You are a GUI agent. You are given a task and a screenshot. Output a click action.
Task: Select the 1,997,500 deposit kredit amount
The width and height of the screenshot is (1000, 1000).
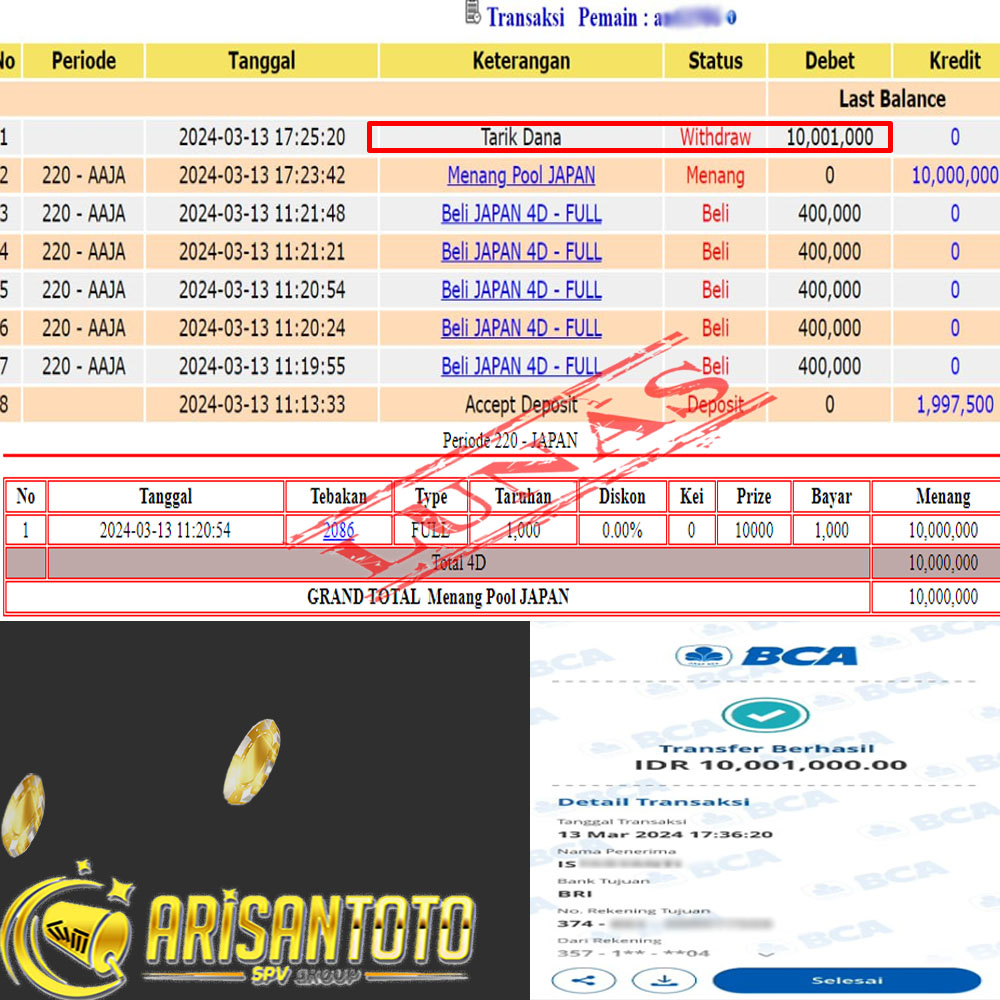tap(955, 404)
